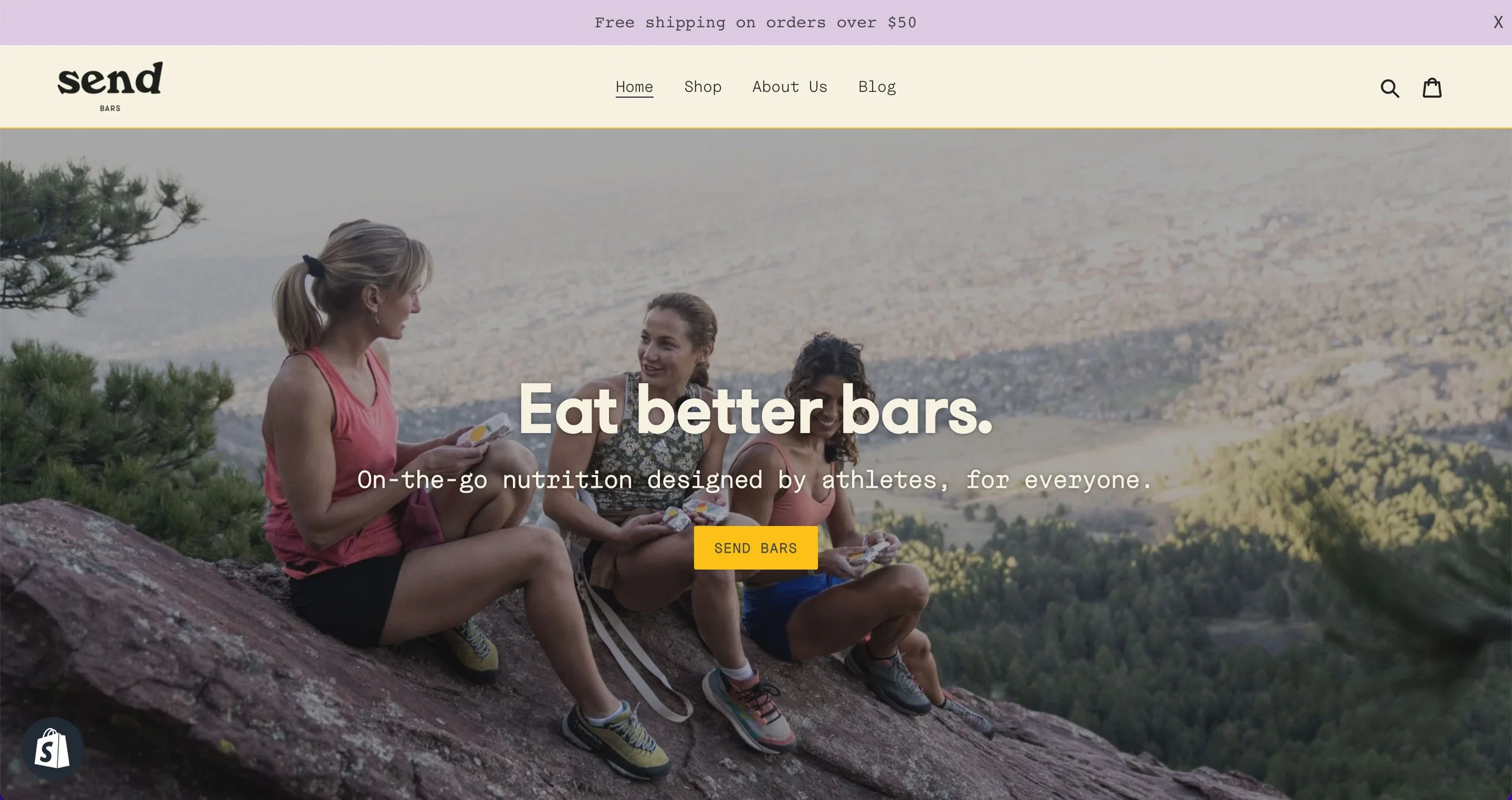This screenshot has height=800, width=1512.
Task: Click the small BARS text under logo
Action: click(110, 108)
